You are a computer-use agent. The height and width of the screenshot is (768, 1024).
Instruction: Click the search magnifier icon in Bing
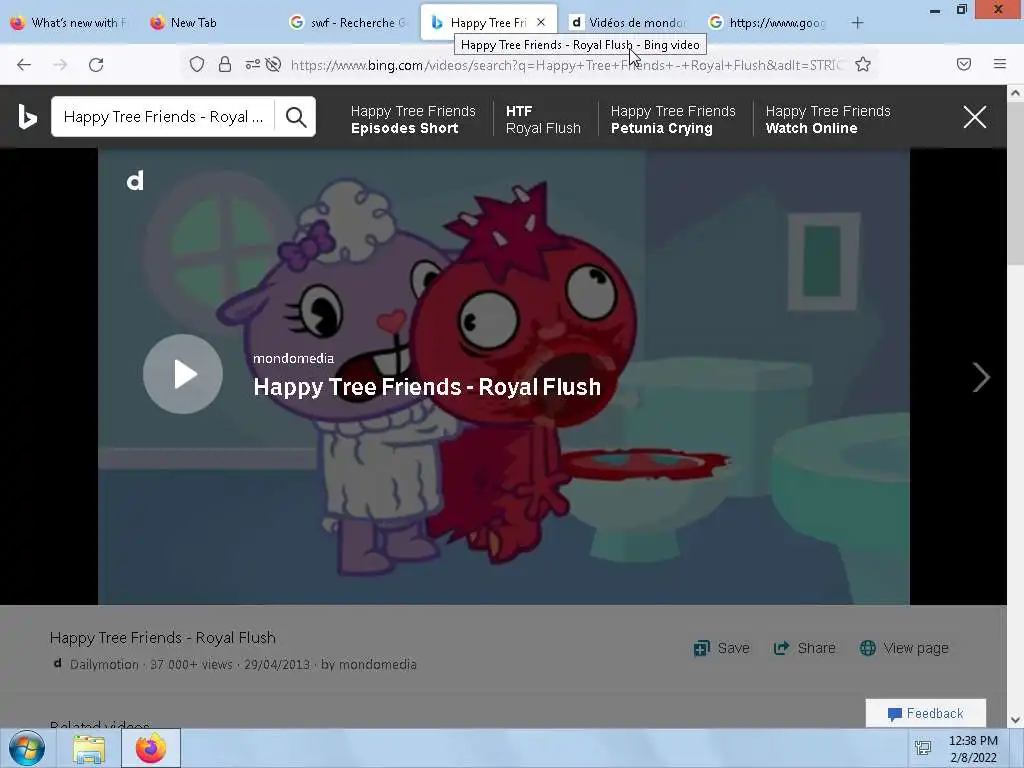(296, 117)
